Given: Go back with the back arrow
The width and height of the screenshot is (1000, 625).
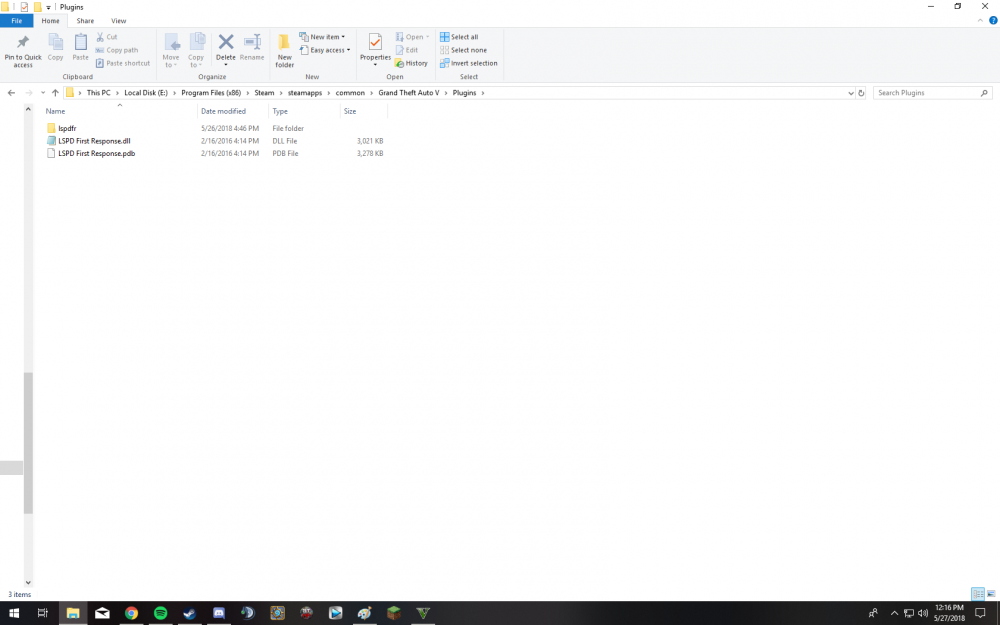Looking at the screenshot, I should pyautogui.click(x=11, y=93).
